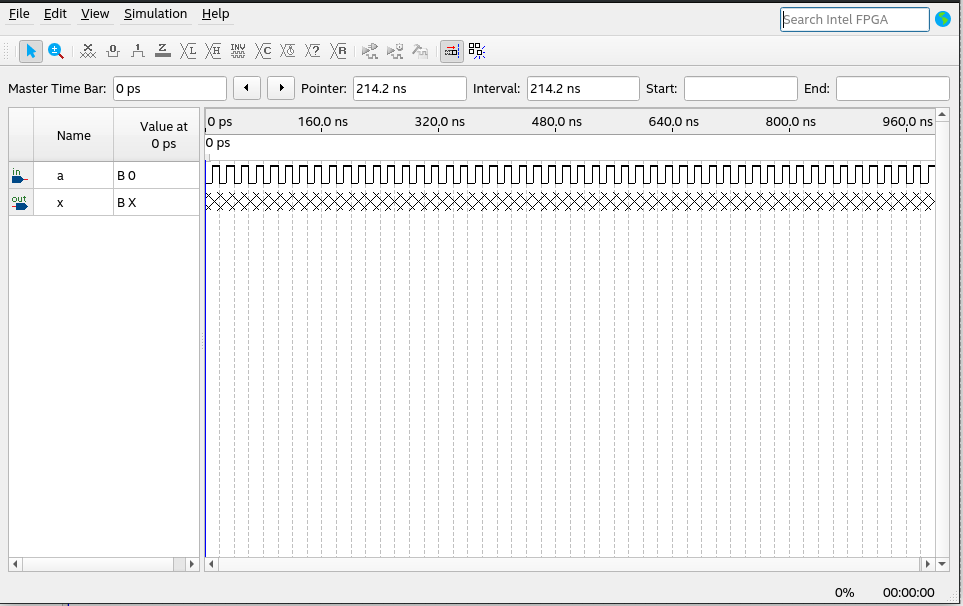Click the Forcing High (1) icon

coord(138,50)
